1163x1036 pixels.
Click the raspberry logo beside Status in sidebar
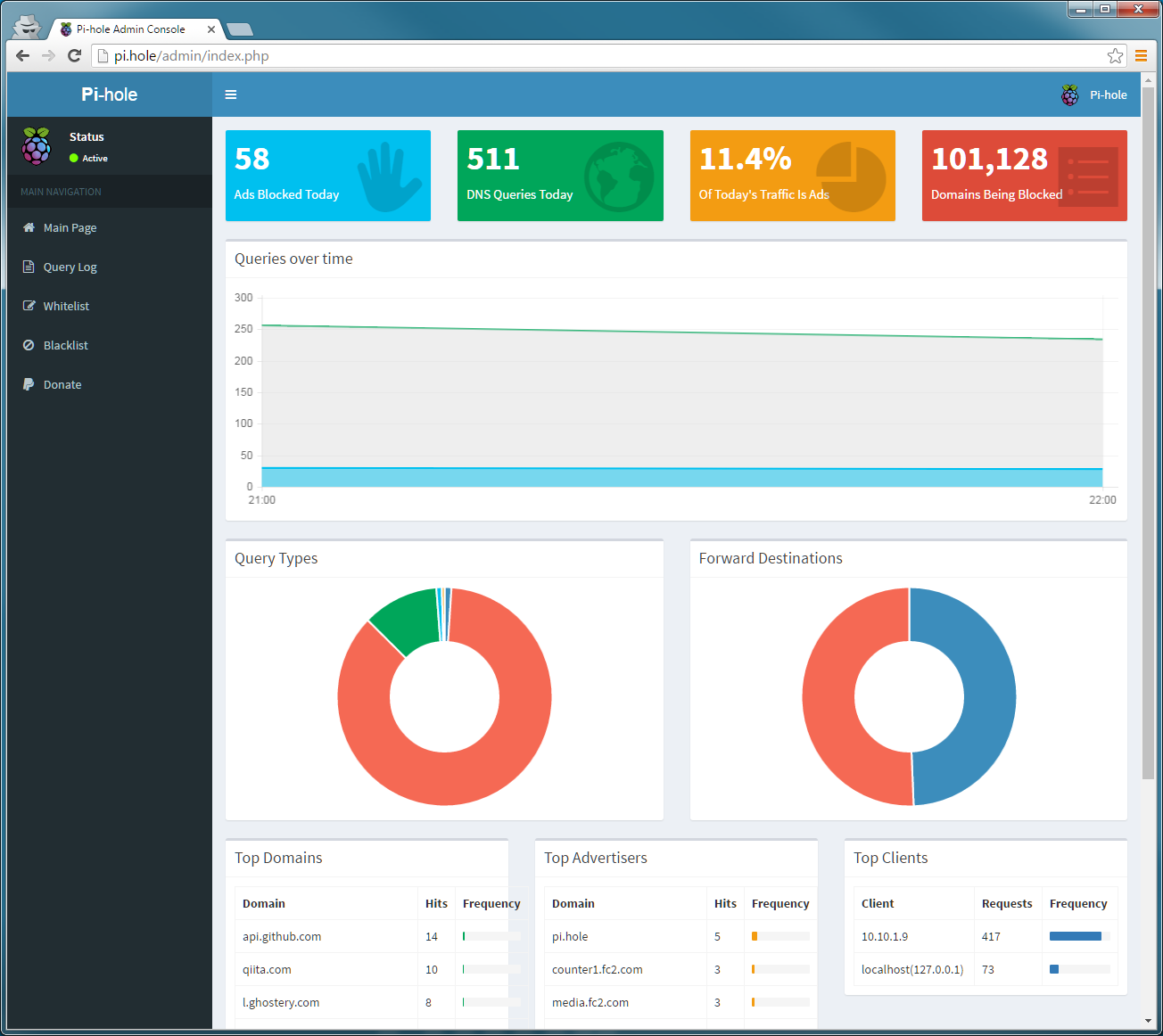(37, 146)
